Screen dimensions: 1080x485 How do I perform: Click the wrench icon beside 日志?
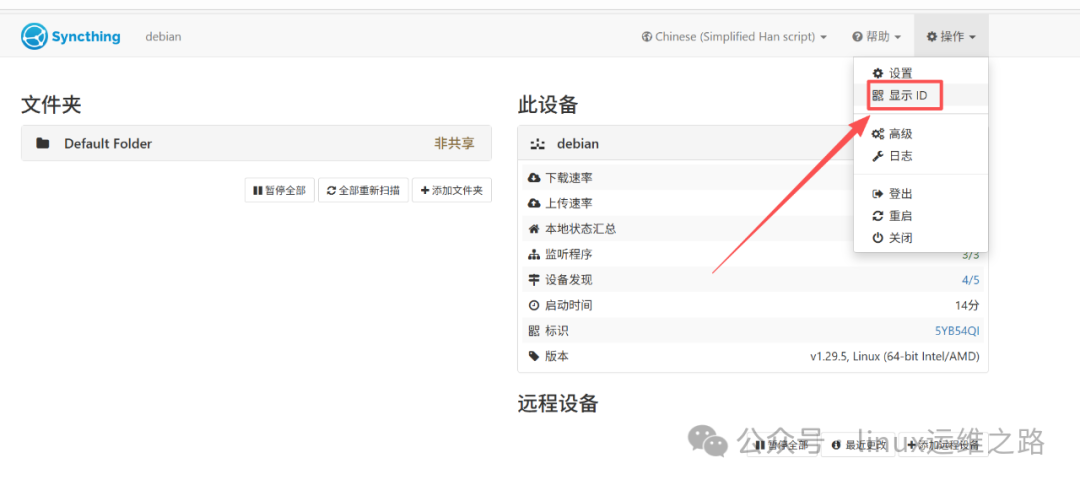[878, 156]
